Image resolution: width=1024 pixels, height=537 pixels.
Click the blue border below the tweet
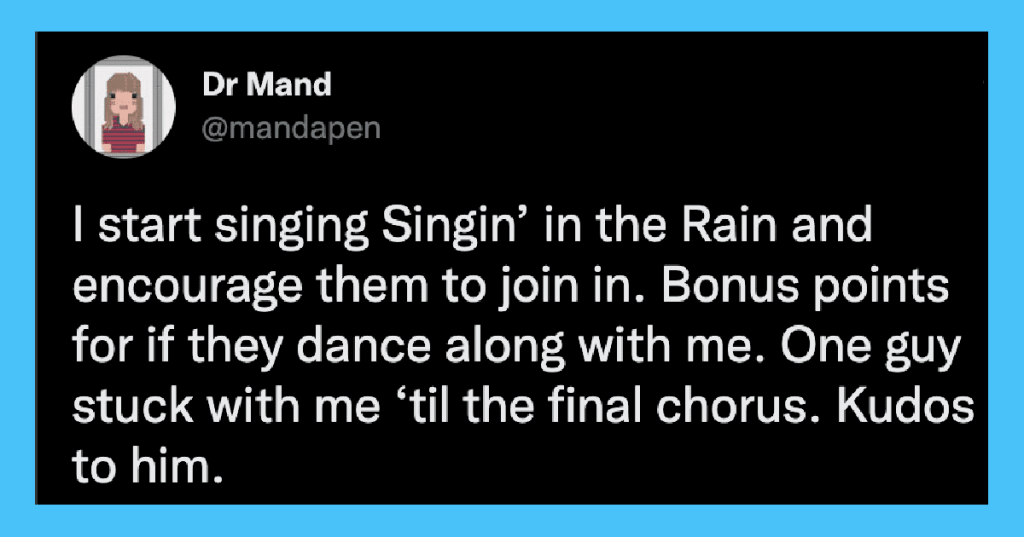(x=512, y=521)
